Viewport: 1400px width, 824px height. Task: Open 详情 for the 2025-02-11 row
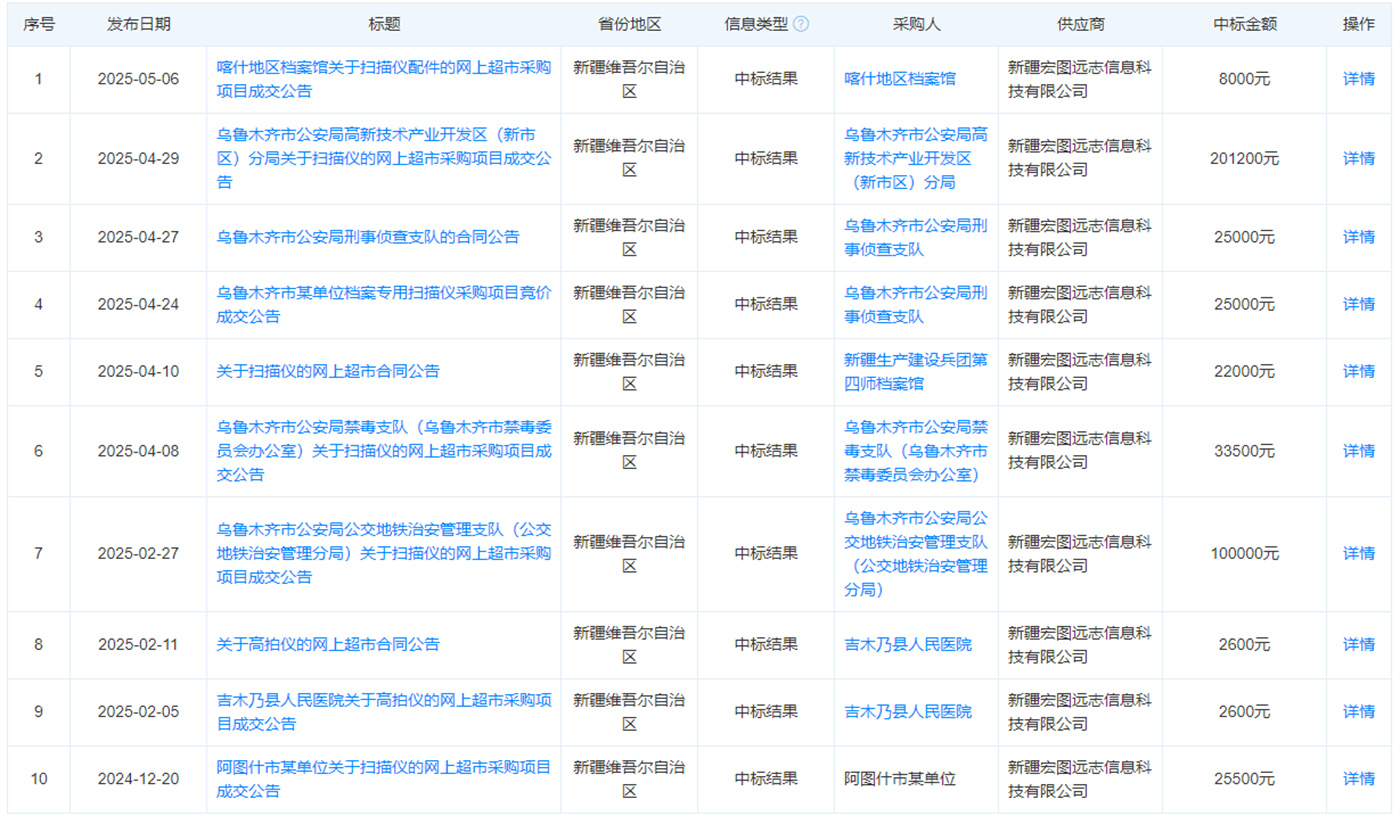click(1359, 644)
